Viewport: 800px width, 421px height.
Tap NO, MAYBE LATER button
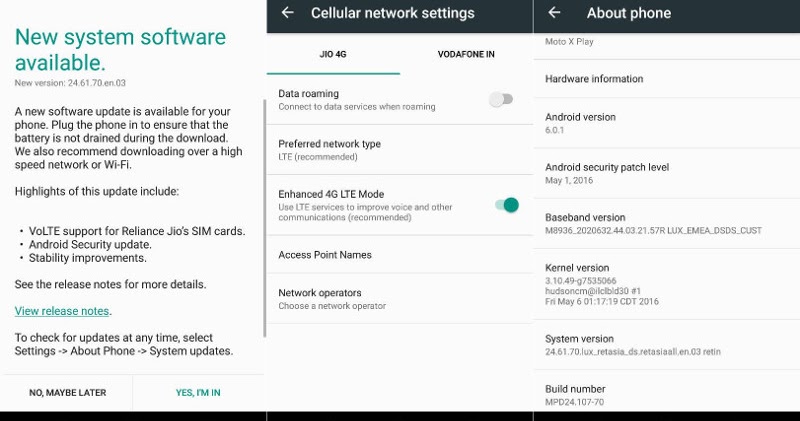[68, 392]
